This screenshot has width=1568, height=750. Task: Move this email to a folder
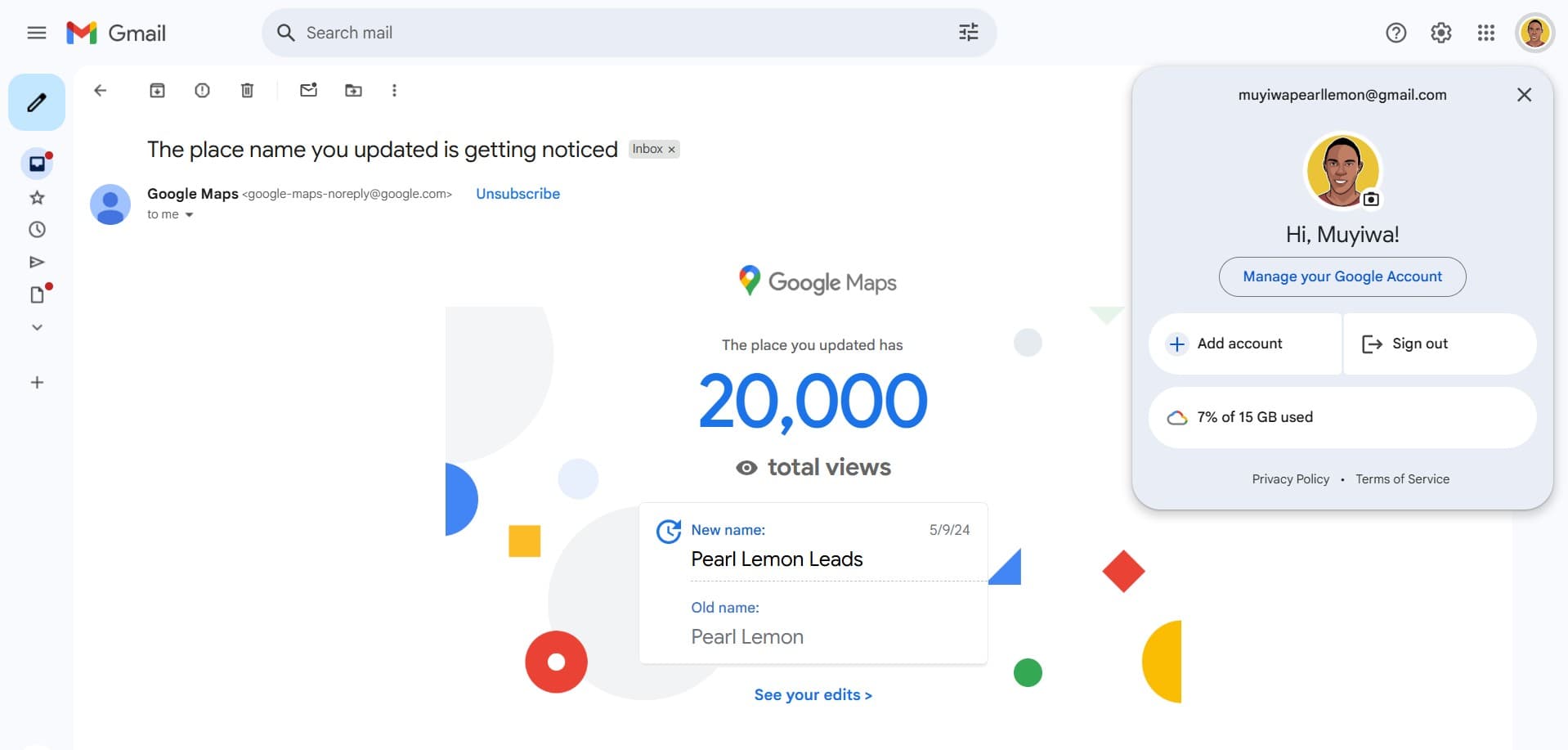pos(353,90)
